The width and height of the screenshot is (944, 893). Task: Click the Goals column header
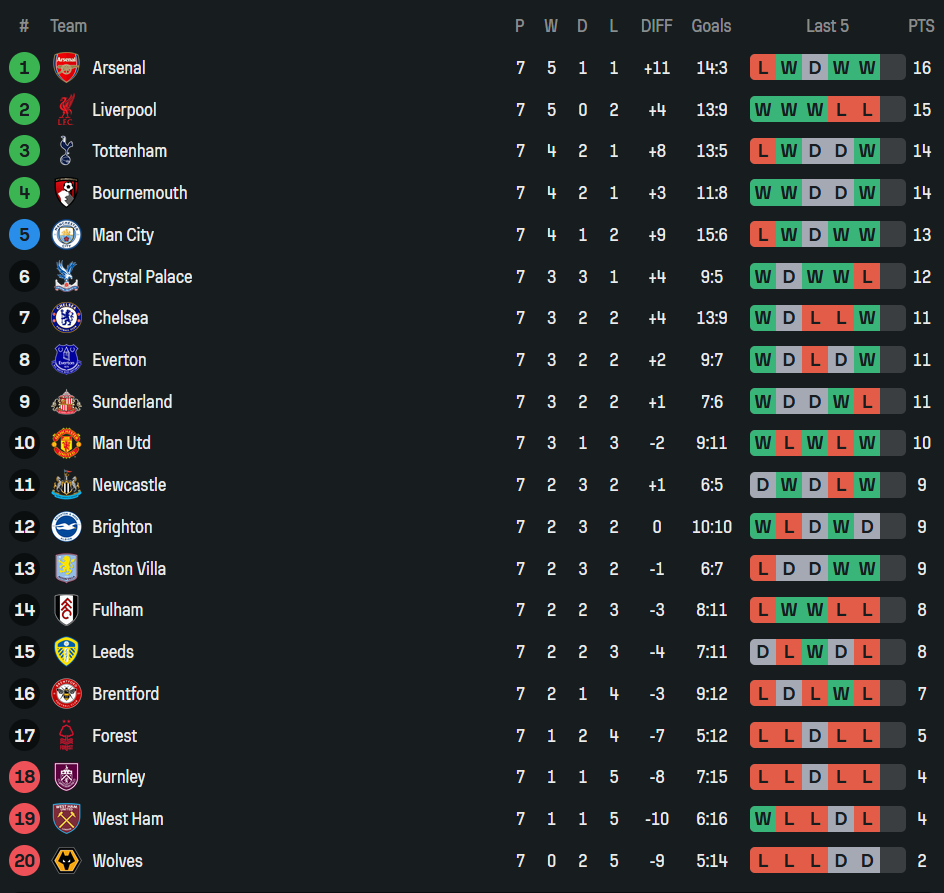pyautogui.click(x=711, y=26)
